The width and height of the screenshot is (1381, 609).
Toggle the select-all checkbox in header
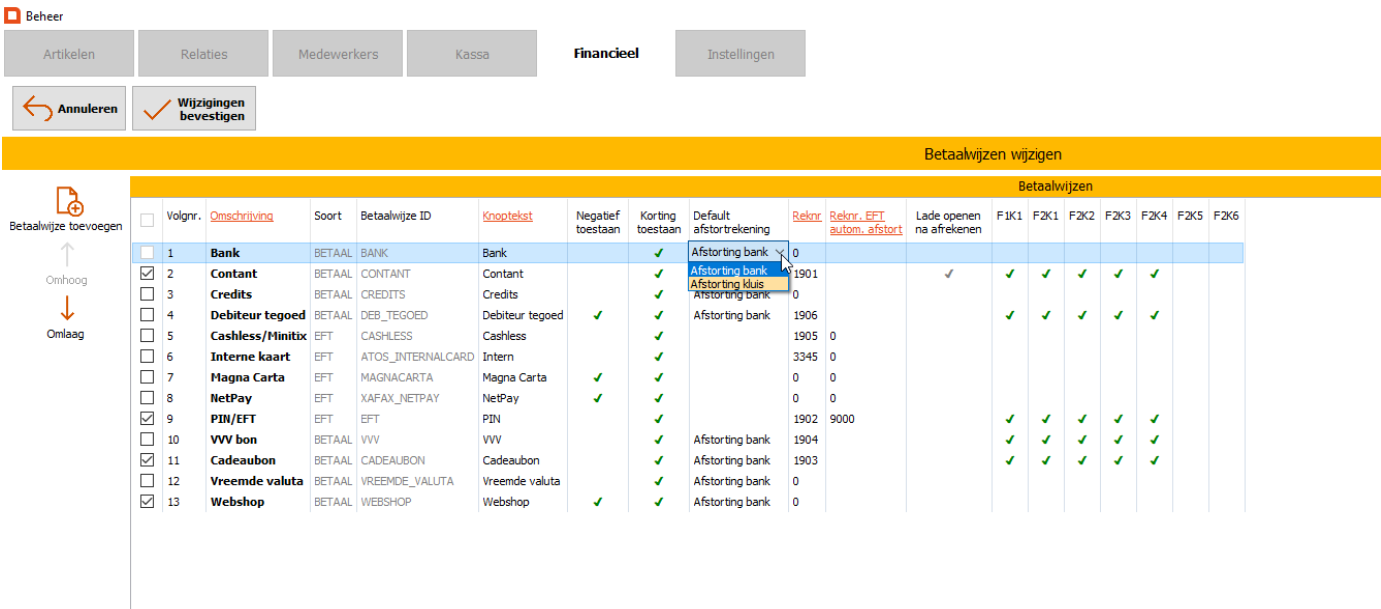click(x=148, y=220)
